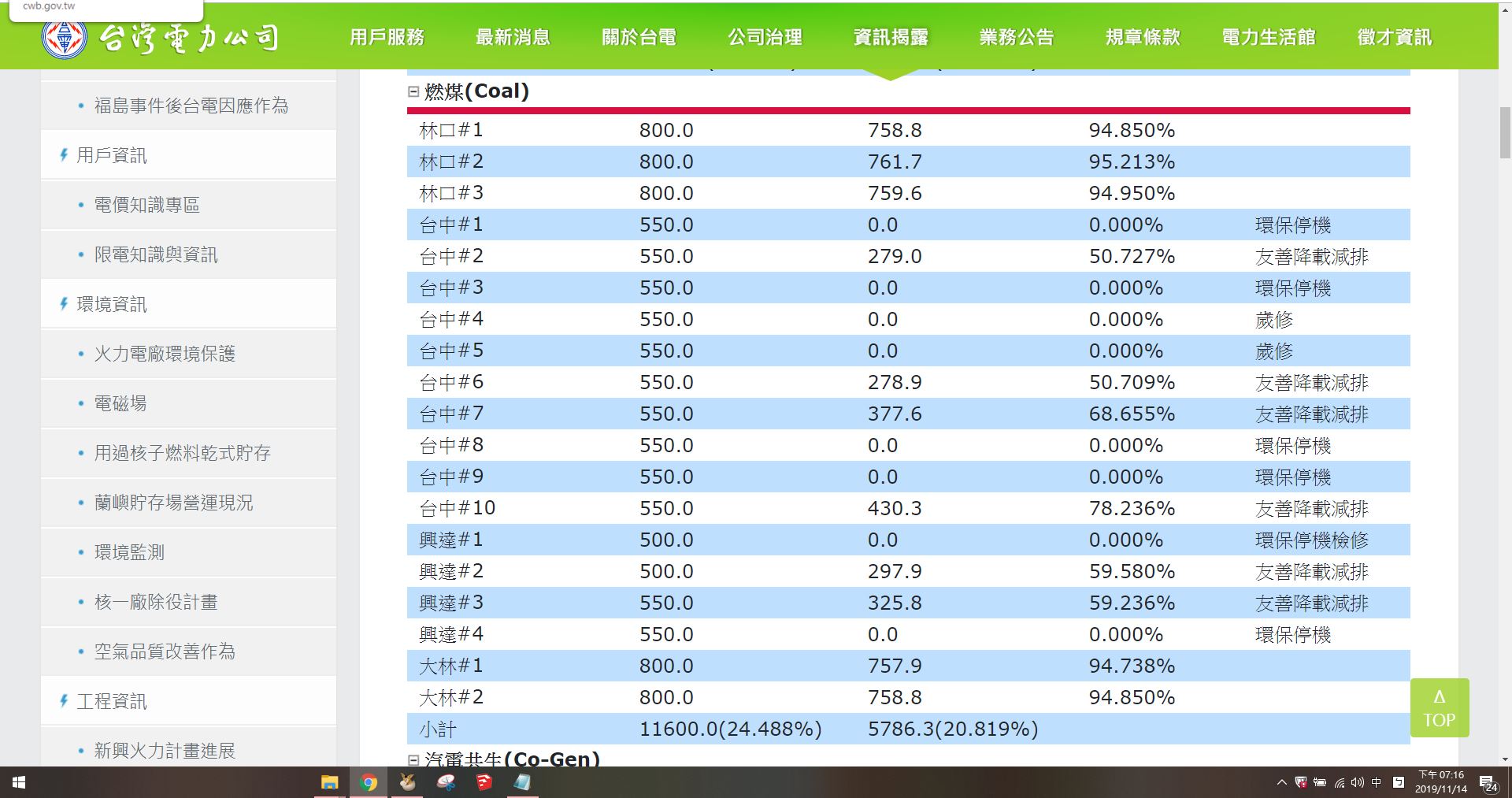Select the 台中#10 unit label
Screen dimensions: 1512x798
[x=458, y=508]
